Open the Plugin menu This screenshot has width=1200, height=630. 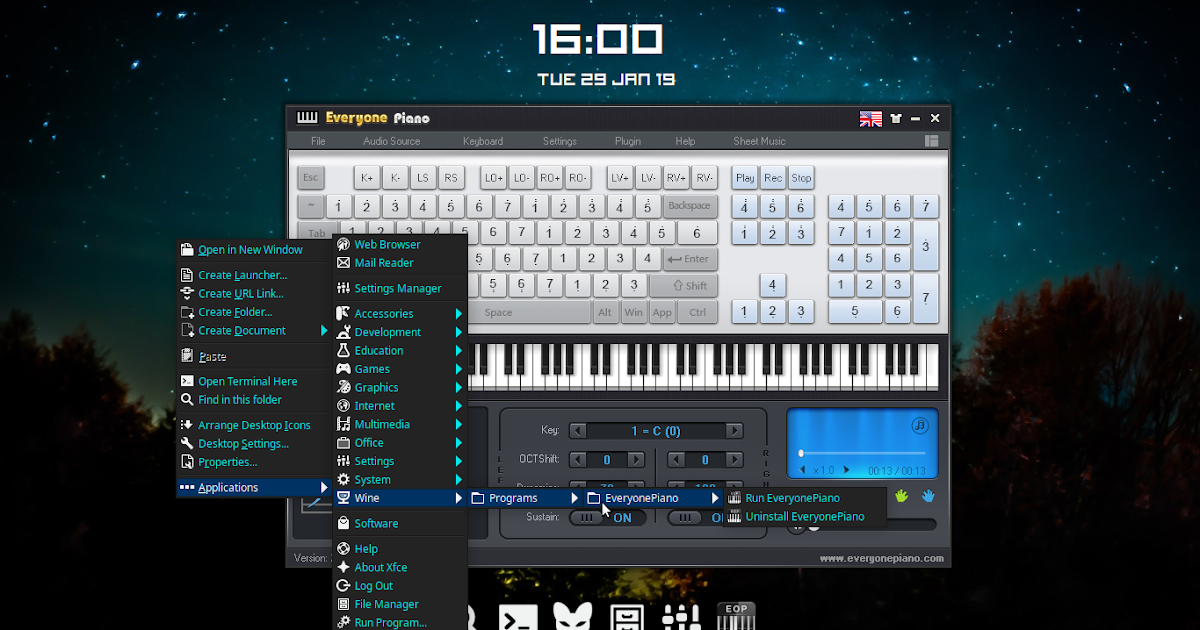pyautogui.click(x=628, y=141)
